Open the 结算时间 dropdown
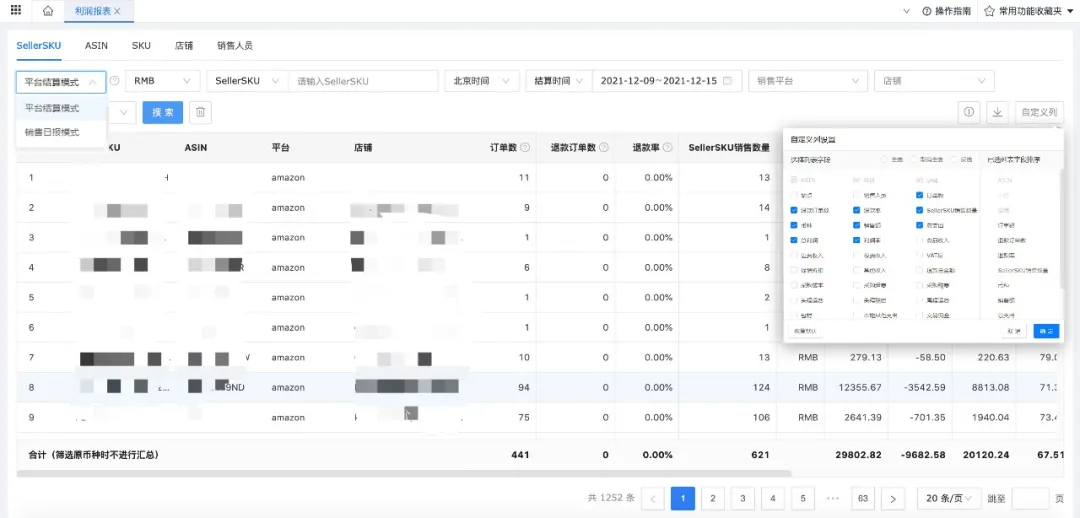This screenshot has width=1080, height=518. 558,81
